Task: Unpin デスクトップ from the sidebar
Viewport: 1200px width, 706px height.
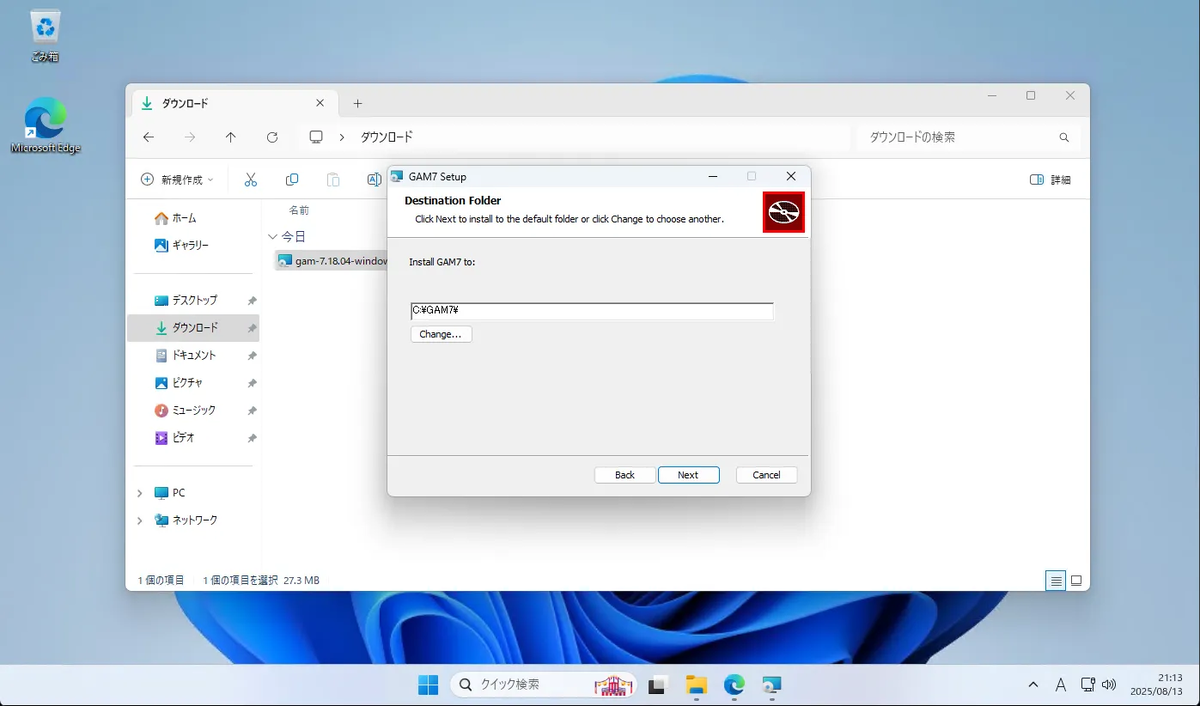Action: [x=251, y=299]
